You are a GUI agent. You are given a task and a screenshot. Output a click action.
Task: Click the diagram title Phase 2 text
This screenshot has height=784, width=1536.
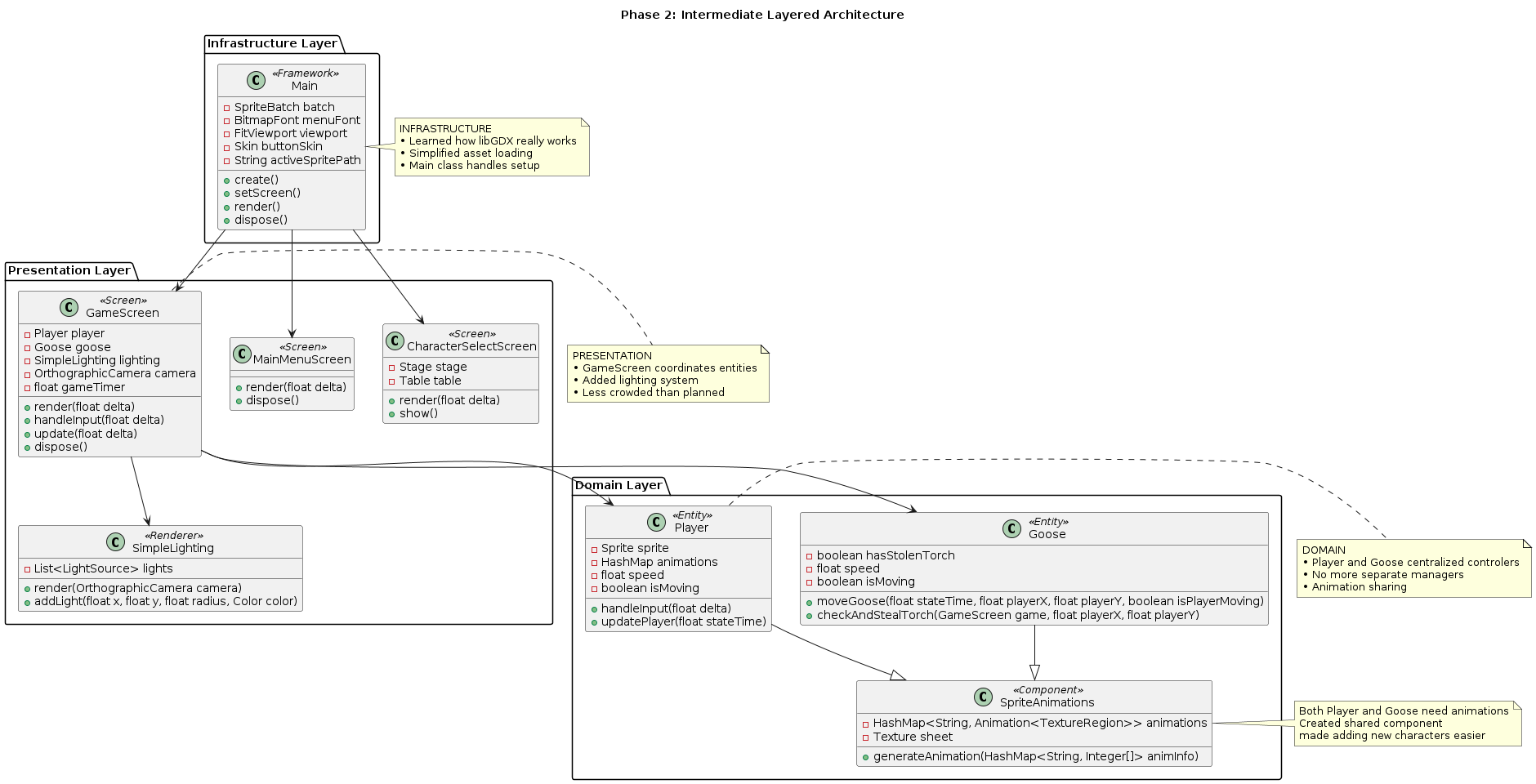[x=762, y=15]
